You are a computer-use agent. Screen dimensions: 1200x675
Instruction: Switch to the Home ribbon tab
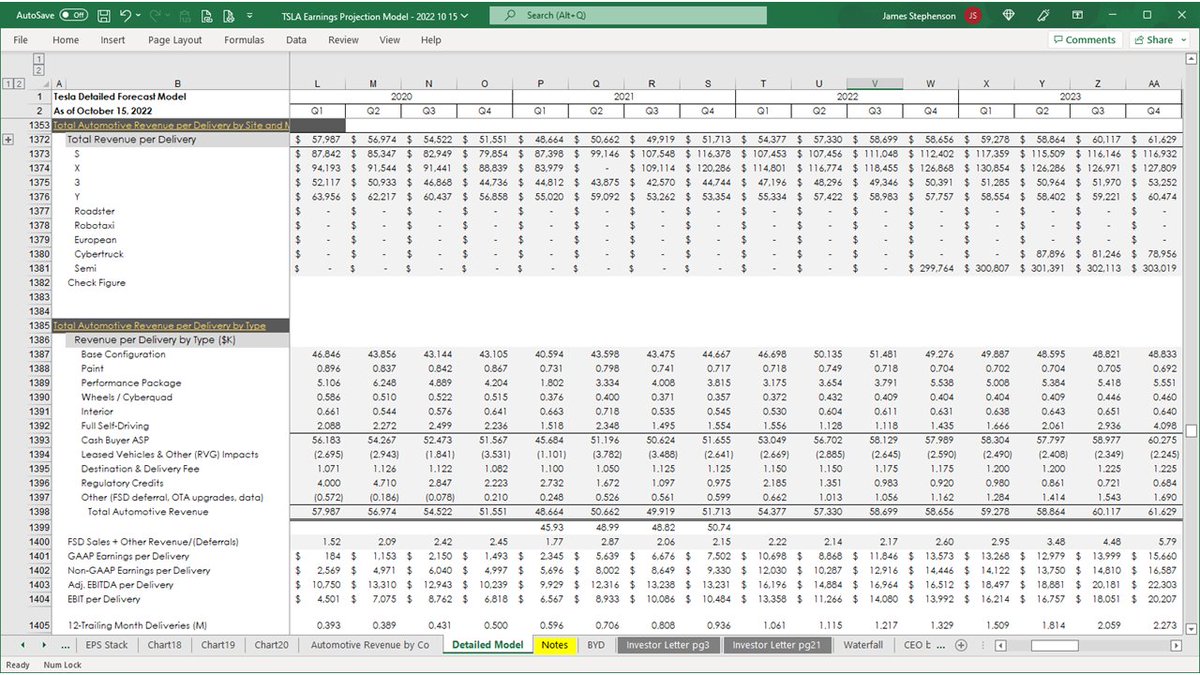66,40
